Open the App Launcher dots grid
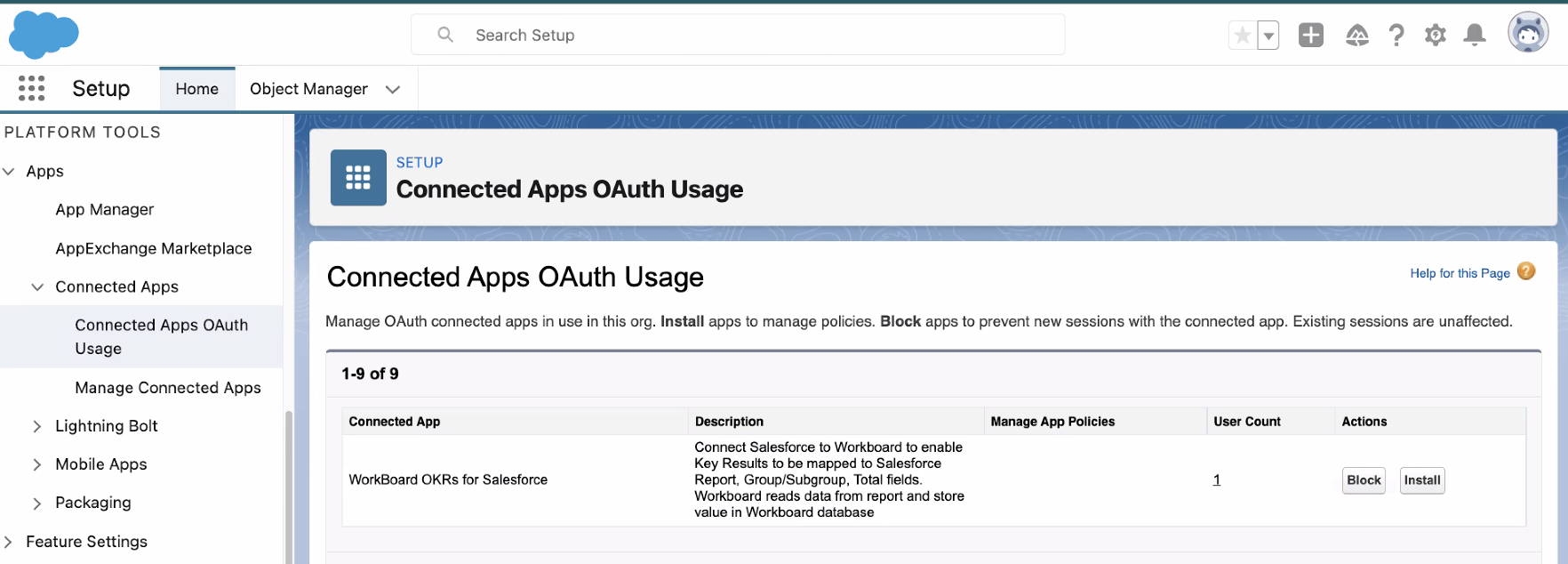Viewport: 1568px width, 564px height. 31,88
